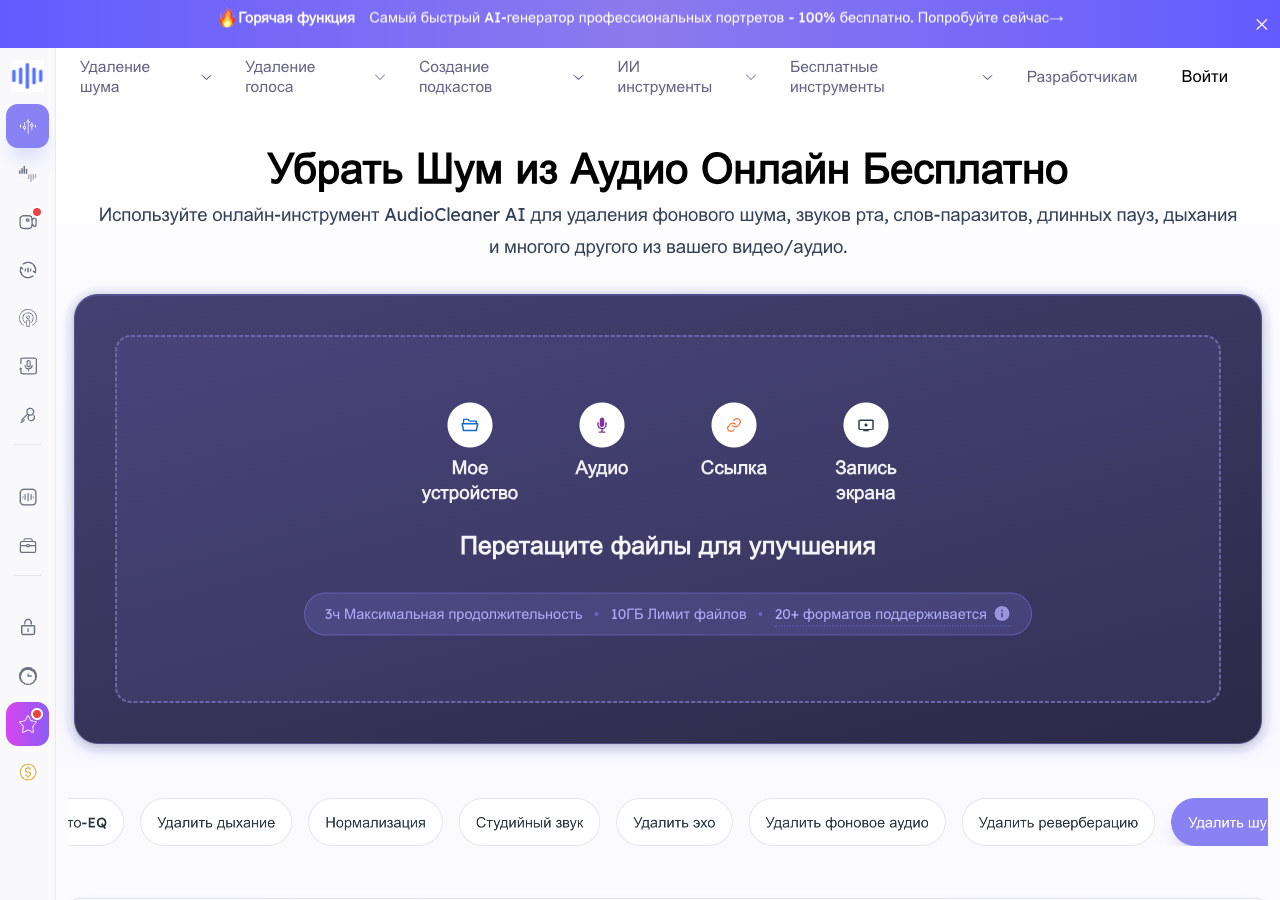This screenshot has height=900, width=1280.
Task: Click the circular waveform sidebar icon
Action: click(28, 270)
